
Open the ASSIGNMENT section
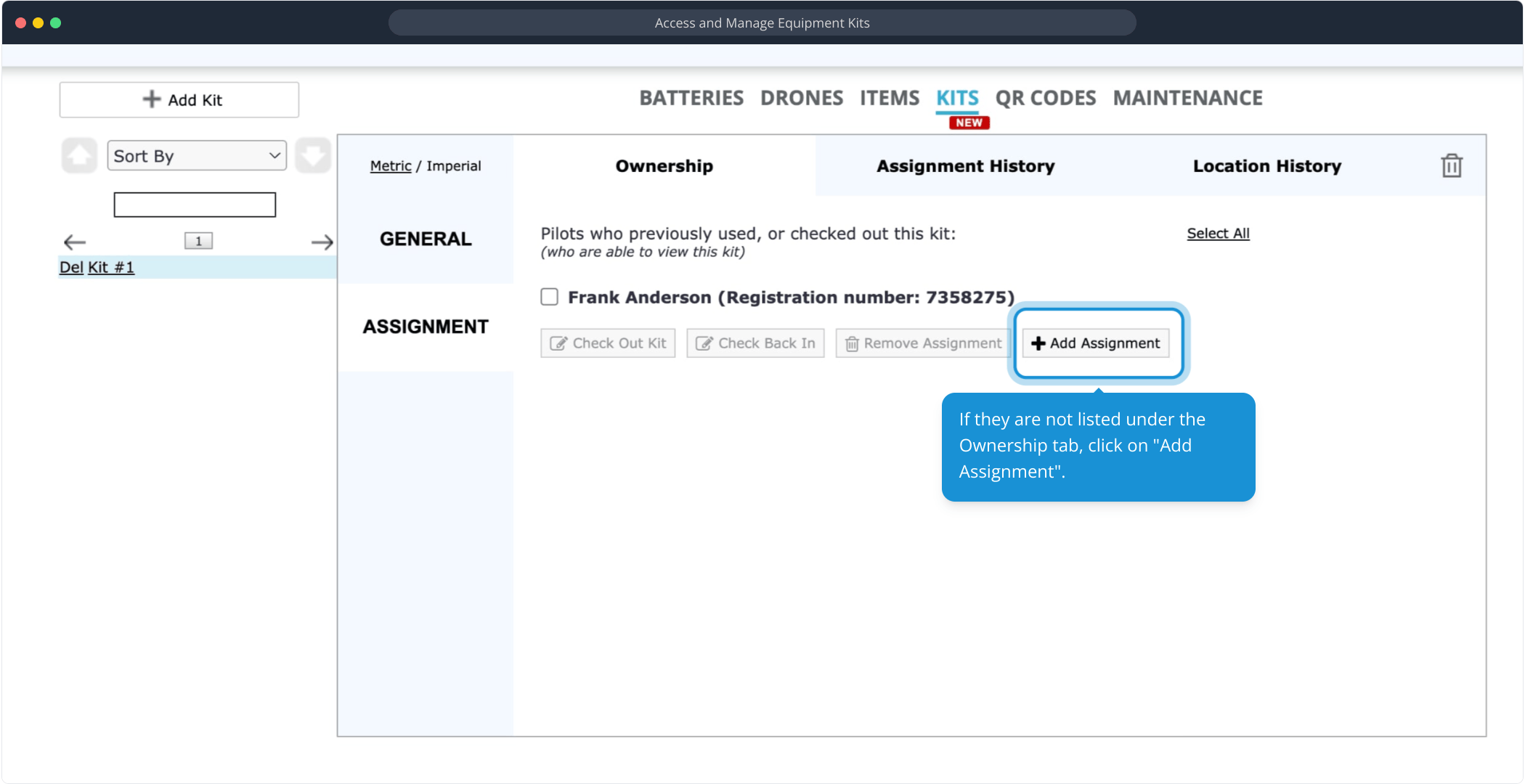[426, 327]
